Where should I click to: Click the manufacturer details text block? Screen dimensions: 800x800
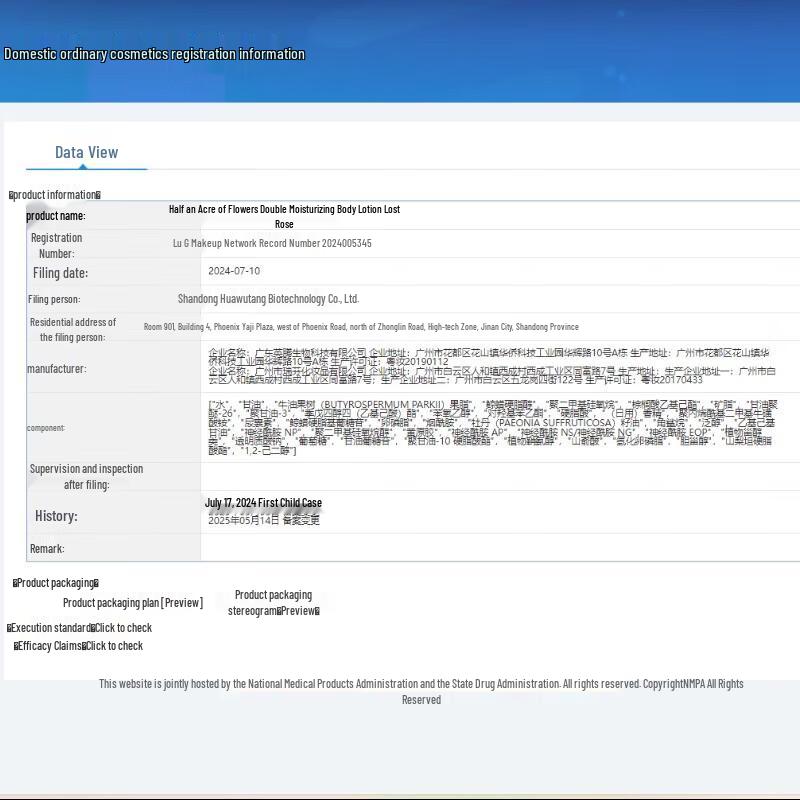pos(490,366)
